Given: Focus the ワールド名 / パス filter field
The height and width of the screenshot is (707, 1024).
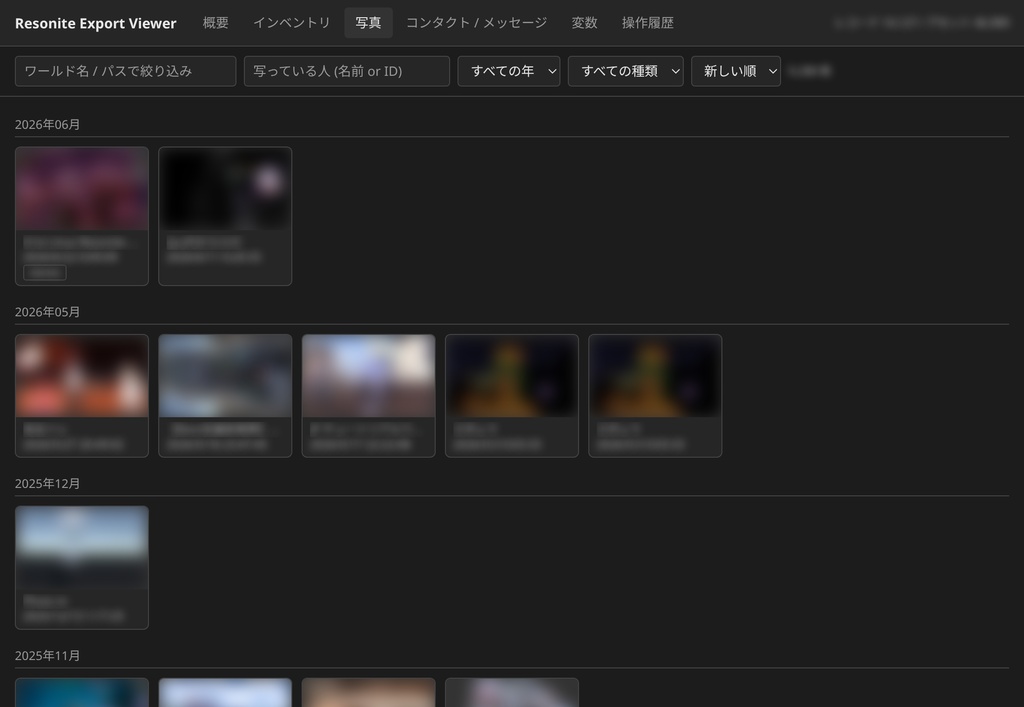Looking at the screenshot, I should [125, 71].
